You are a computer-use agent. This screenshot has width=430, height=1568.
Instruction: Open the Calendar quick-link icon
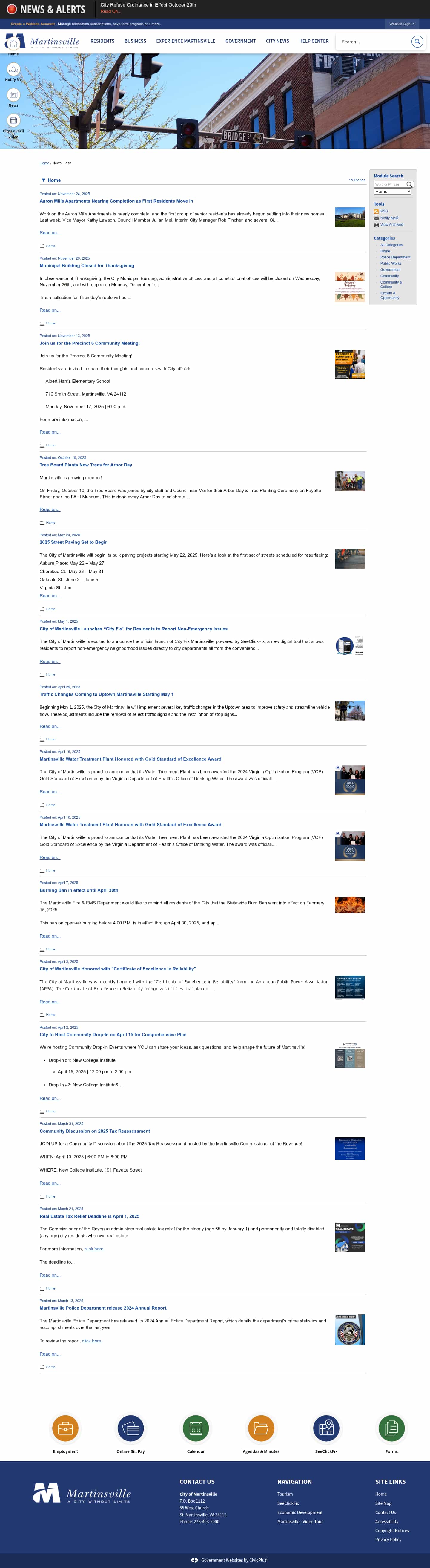pos(196,1428)
